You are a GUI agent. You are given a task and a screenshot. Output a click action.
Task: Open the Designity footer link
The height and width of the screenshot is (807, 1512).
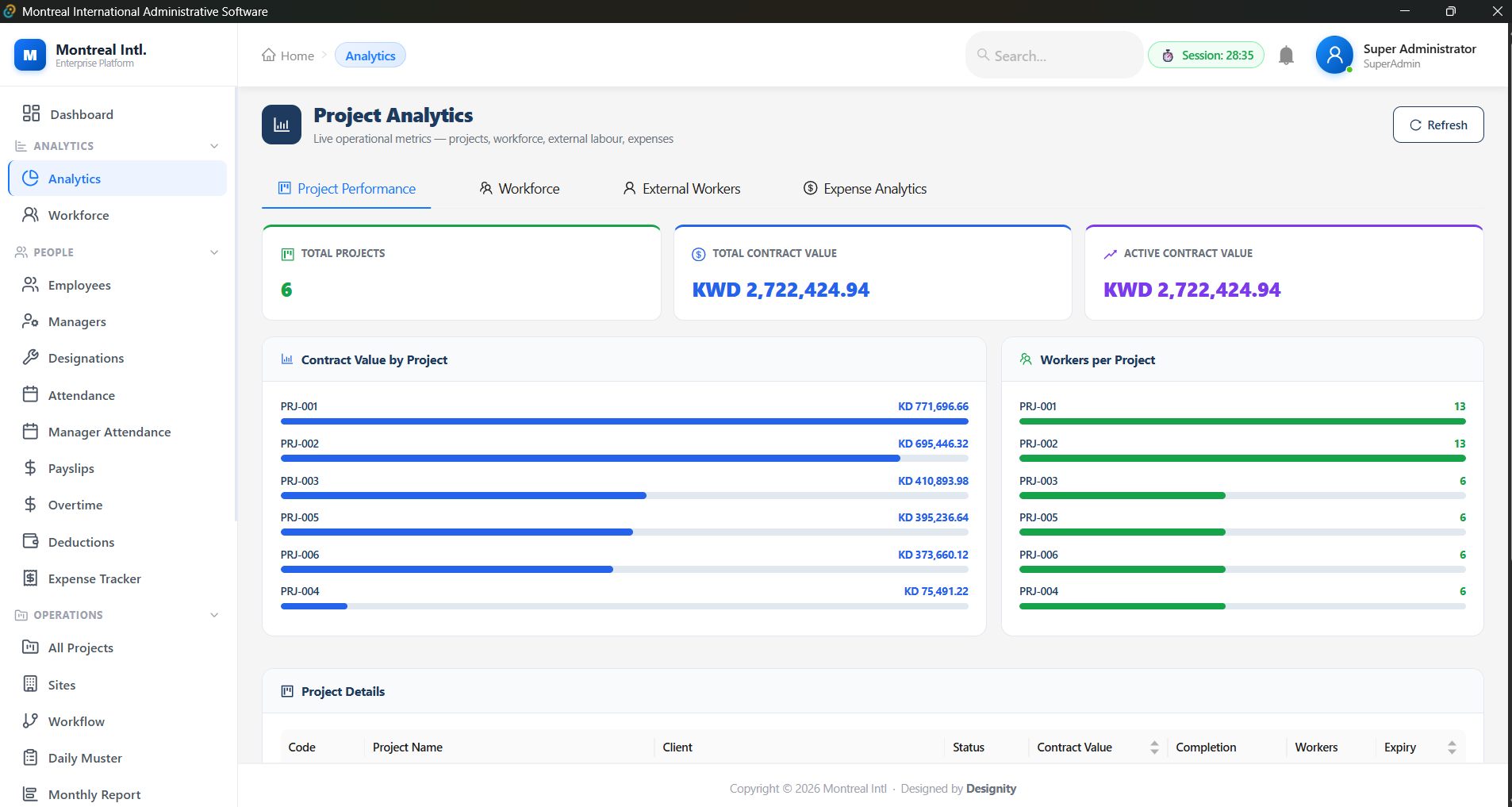(991, 788)
